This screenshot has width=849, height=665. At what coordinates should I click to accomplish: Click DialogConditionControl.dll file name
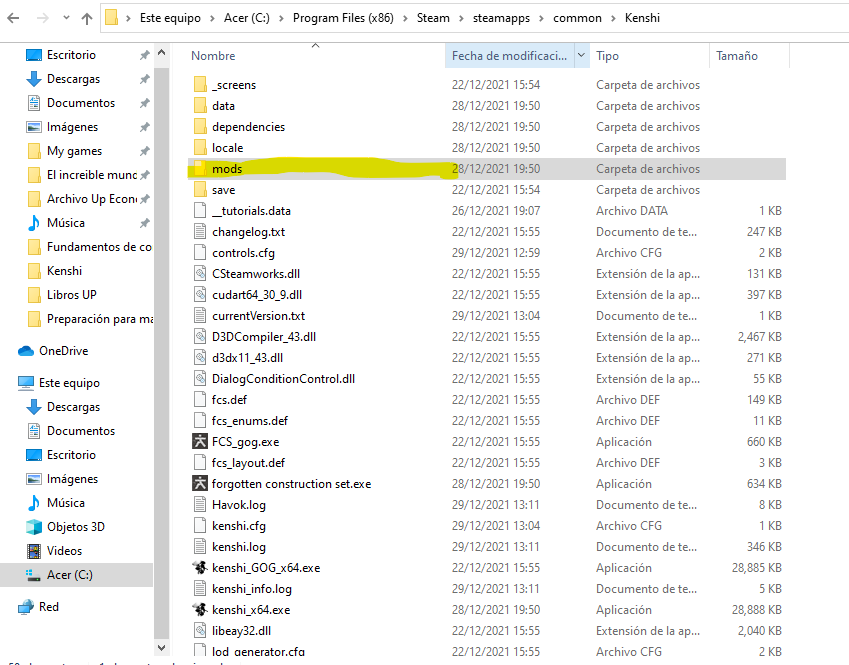point(283,379)
